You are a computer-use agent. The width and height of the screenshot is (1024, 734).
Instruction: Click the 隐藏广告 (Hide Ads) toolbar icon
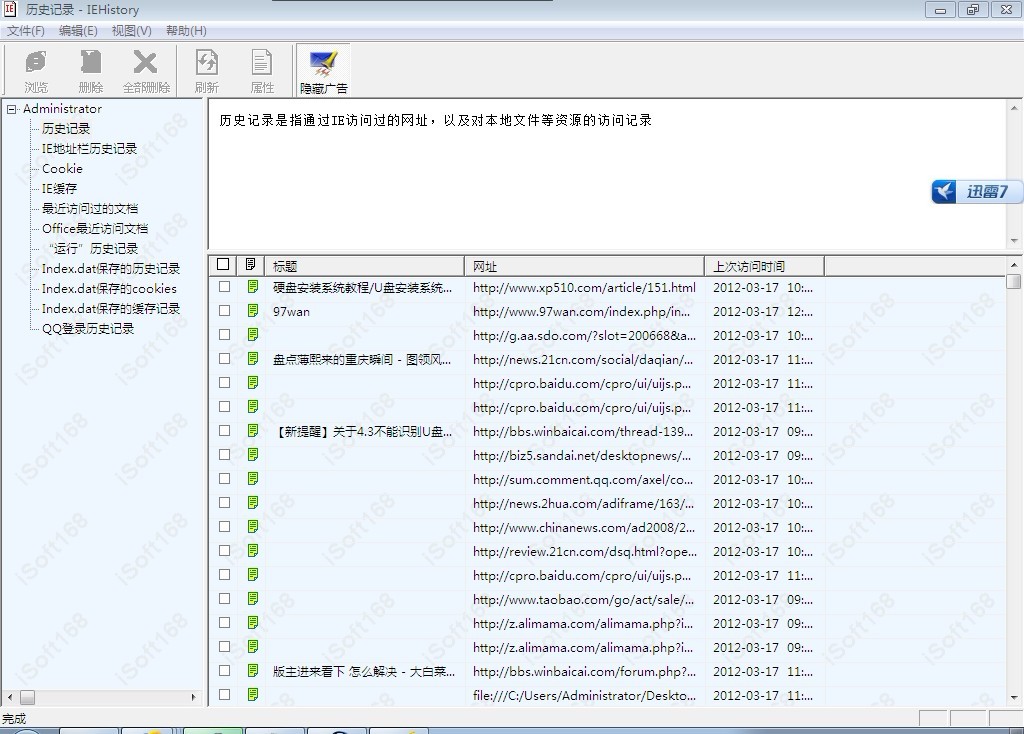pyautogui.click(x=323, y=70)
